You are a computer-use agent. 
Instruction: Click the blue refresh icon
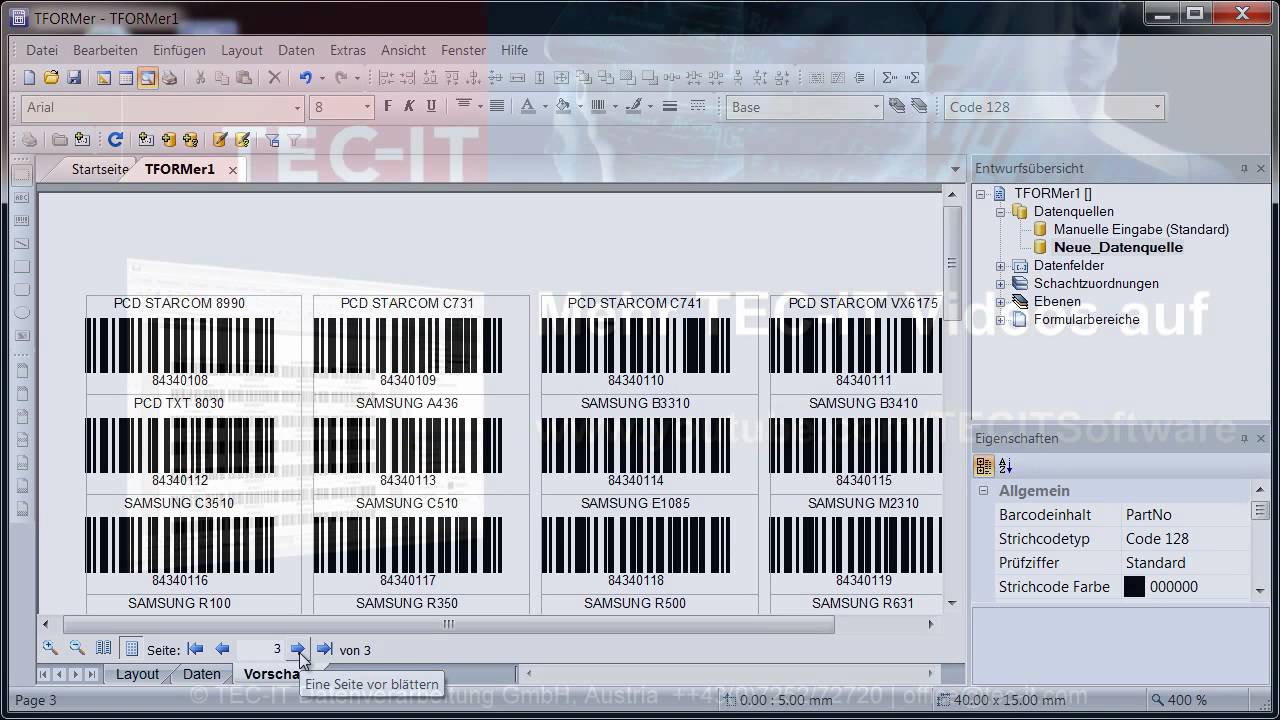[116, 140]
